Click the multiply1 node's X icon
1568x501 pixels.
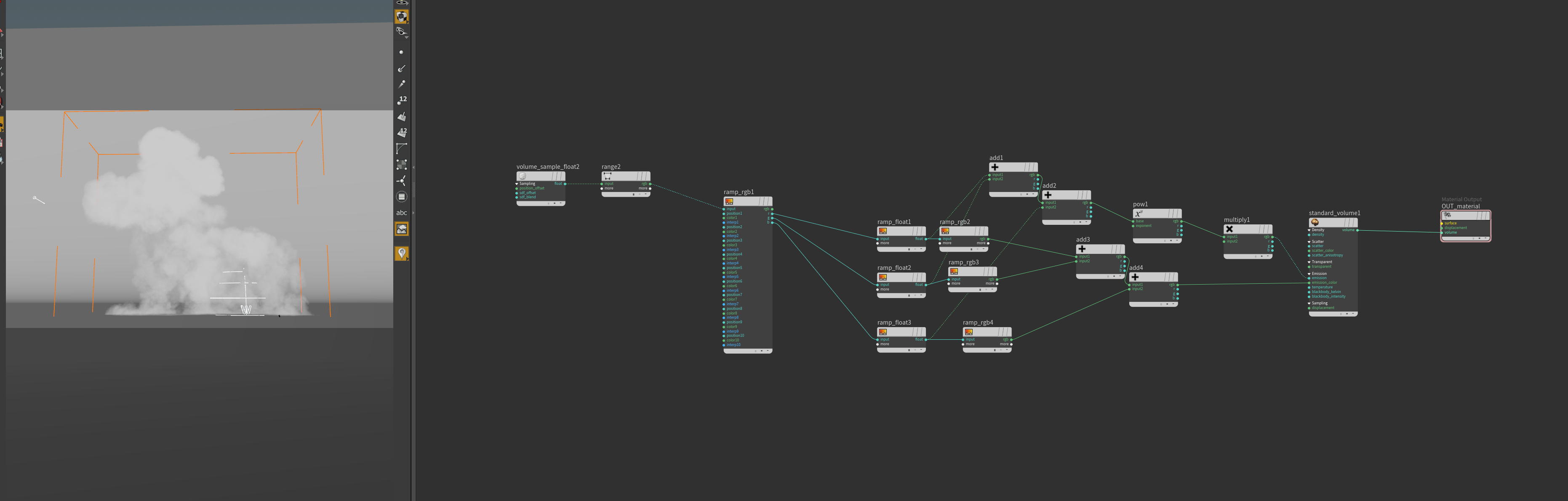coord(1229,229)
